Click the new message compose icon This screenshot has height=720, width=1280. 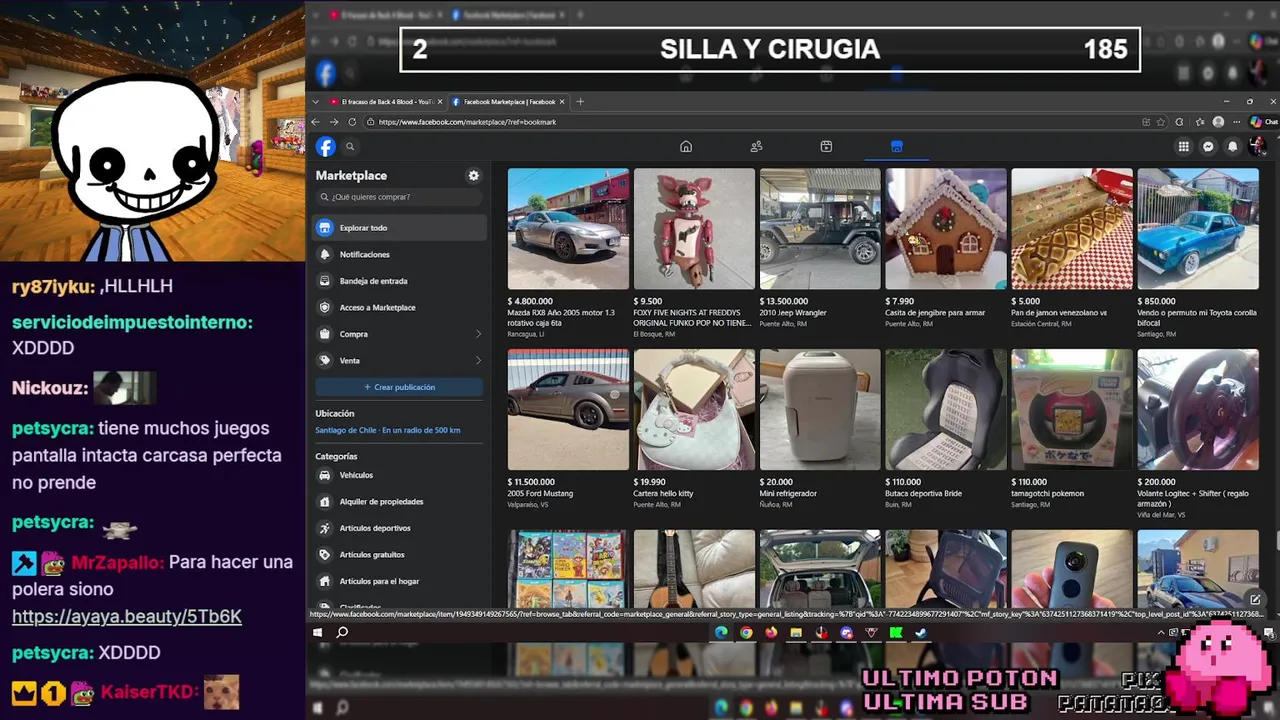pyautogui.click(x=1255, y=600)
